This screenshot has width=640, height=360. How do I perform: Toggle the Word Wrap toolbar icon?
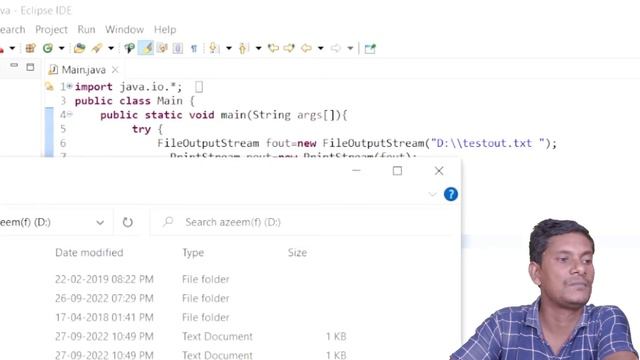[162, 48]
